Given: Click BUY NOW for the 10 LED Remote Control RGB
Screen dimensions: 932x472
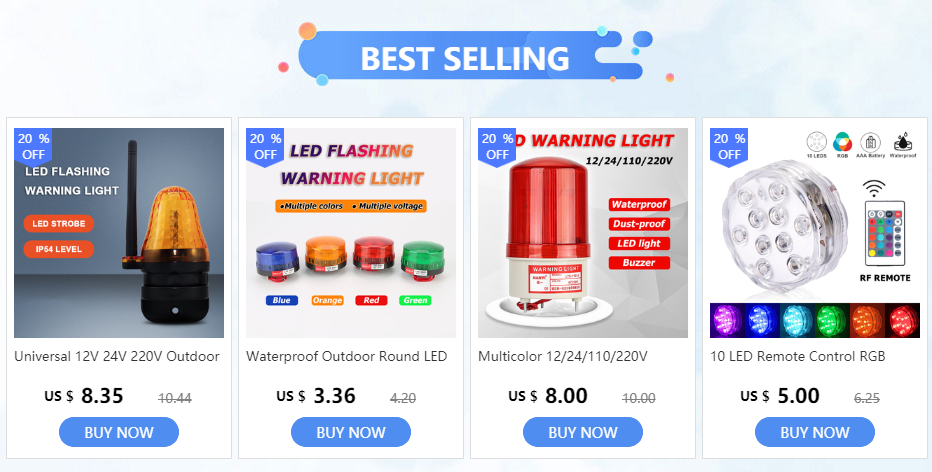Looking at the screenshot, I should (814, 432).
